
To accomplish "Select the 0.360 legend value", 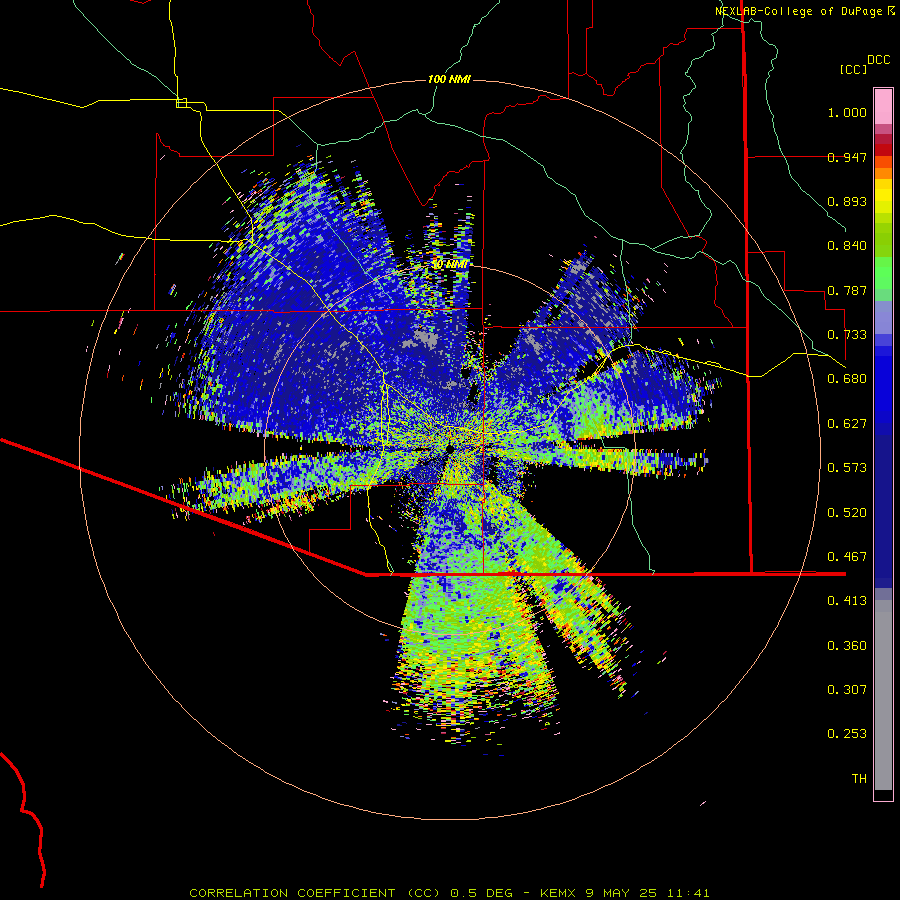I will tap(847, 646).
